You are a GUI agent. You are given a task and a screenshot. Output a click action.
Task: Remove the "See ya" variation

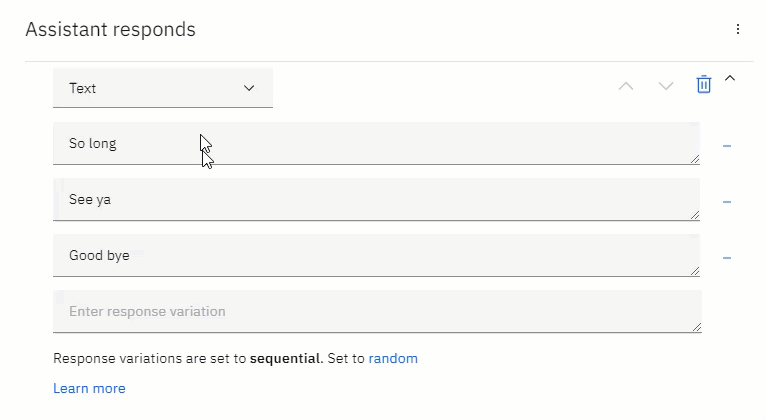point(727,202)
